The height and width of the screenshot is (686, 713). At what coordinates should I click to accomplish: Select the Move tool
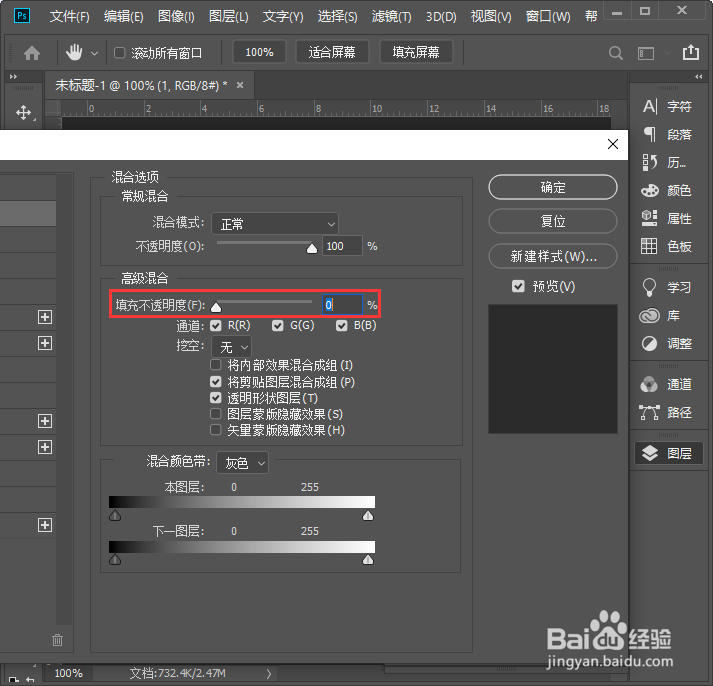24,112
